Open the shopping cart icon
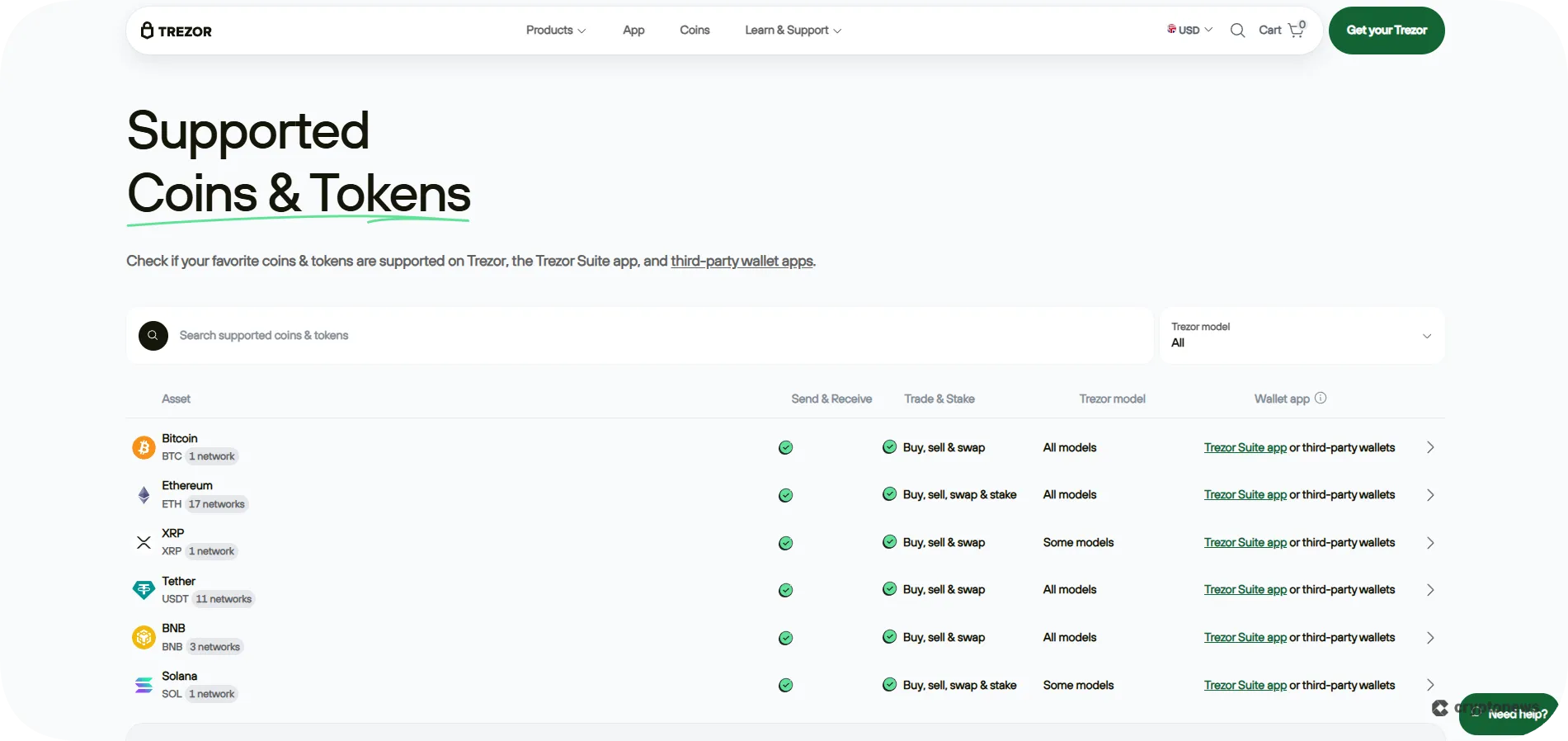1568x741 pixels. [1296, 31]
